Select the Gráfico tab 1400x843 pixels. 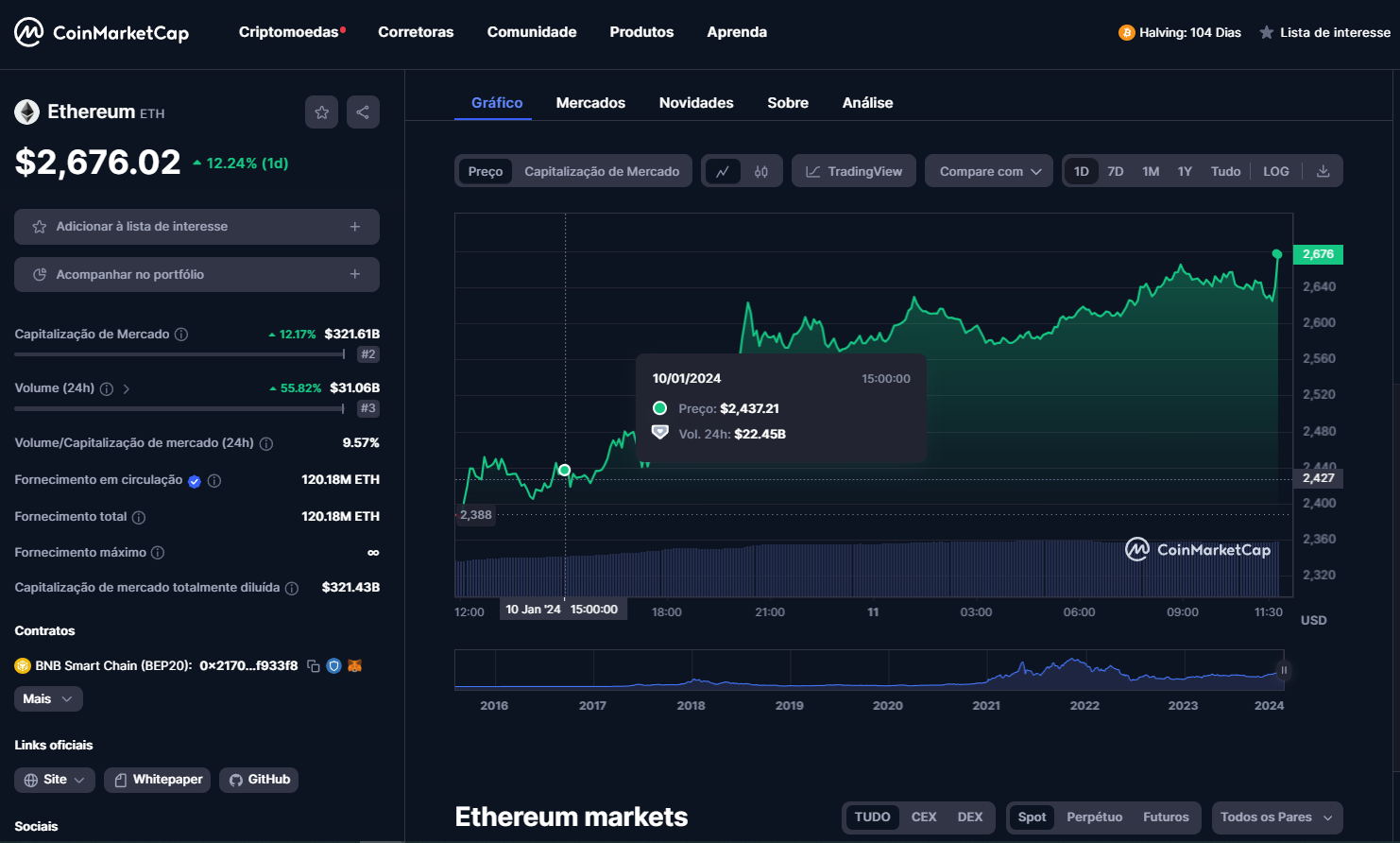[x=497, y=103]
